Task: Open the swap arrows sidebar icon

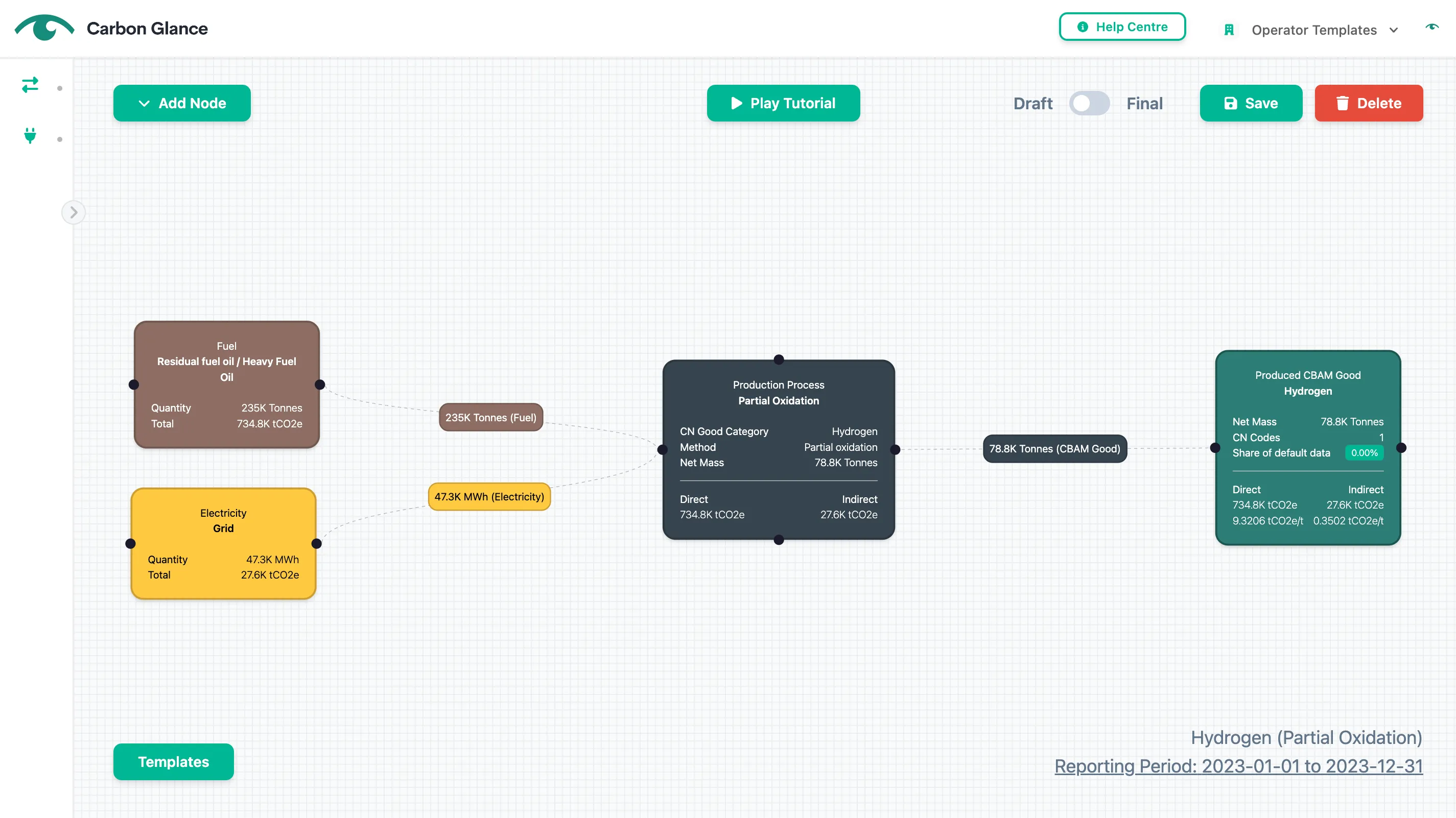Action: coord(30,85)
